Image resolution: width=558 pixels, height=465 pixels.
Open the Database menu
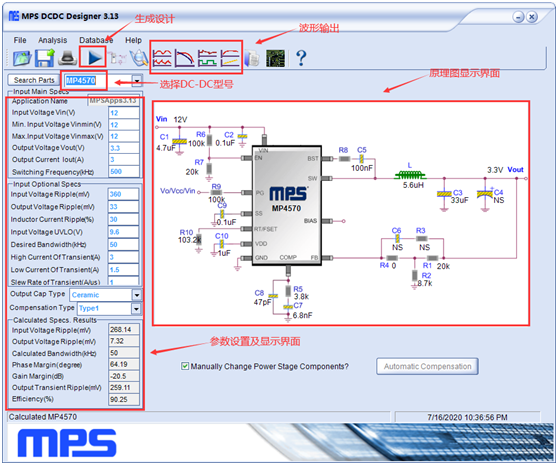pos(96,40)
